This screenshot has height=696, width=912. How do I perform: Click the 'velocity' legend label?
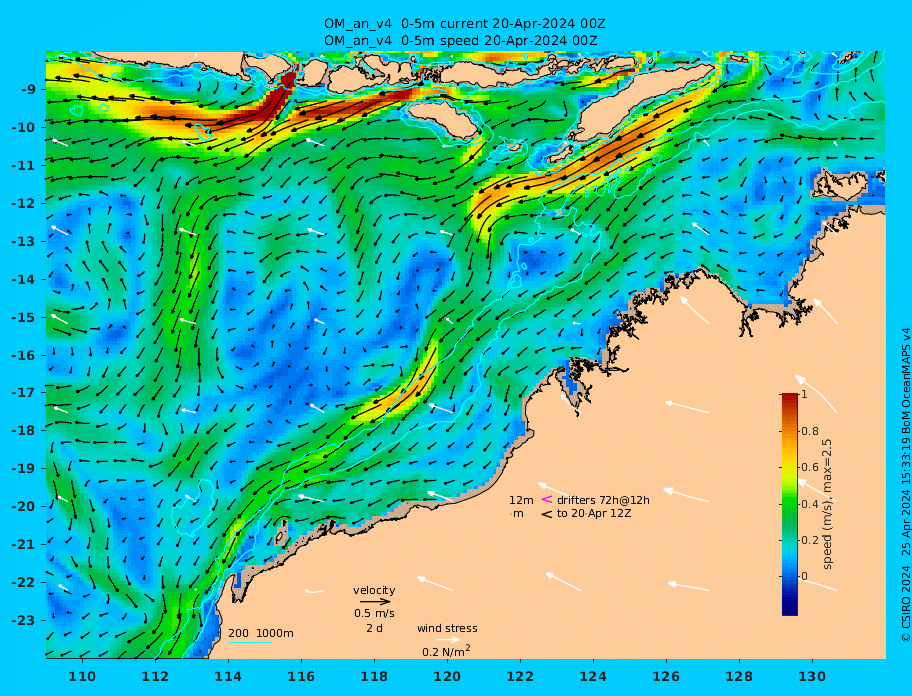[374, 590]
